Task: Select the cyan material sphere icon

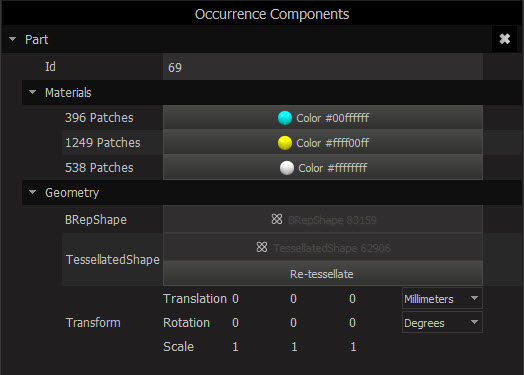Action: [x=285, y=118]
